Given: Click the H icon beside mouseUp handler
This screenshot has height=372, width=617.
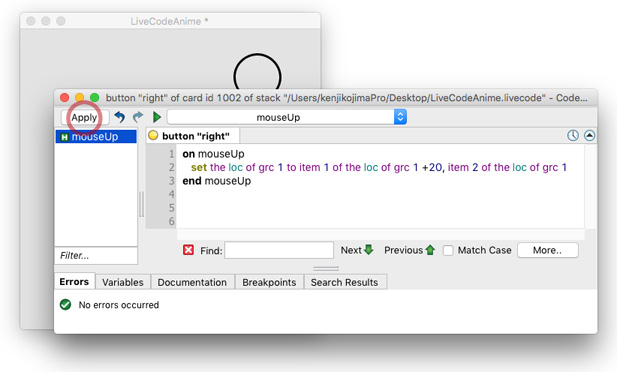Looking at the screenshot, I should click(x=65, y=137).
